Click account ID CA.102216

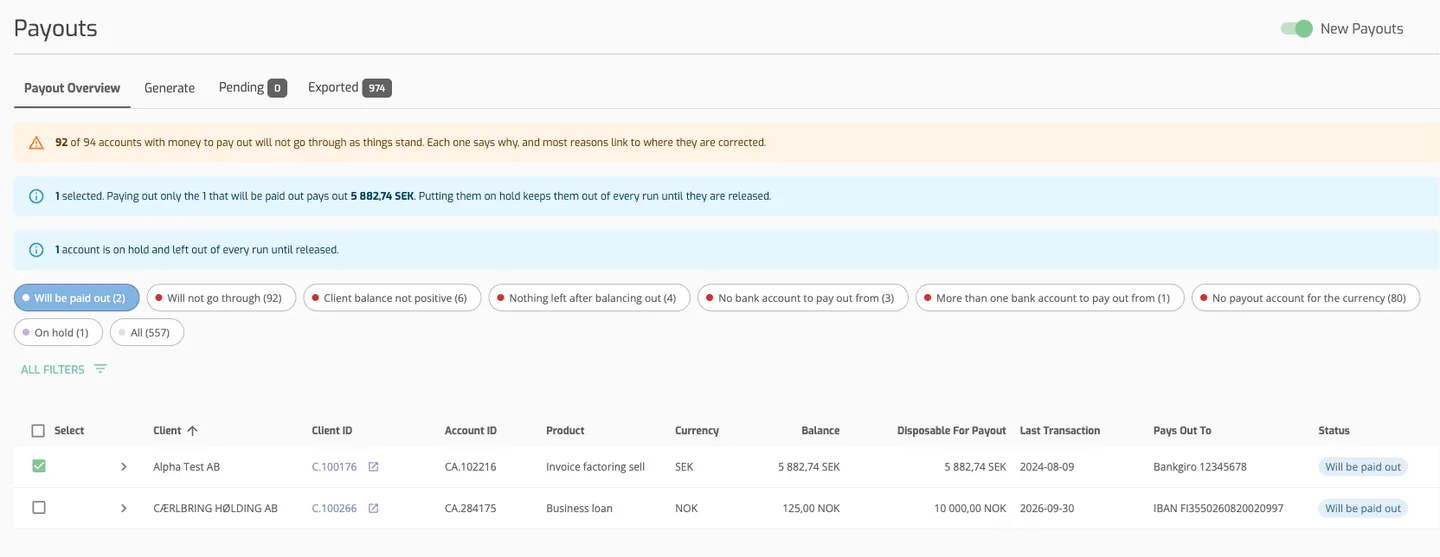471,467
